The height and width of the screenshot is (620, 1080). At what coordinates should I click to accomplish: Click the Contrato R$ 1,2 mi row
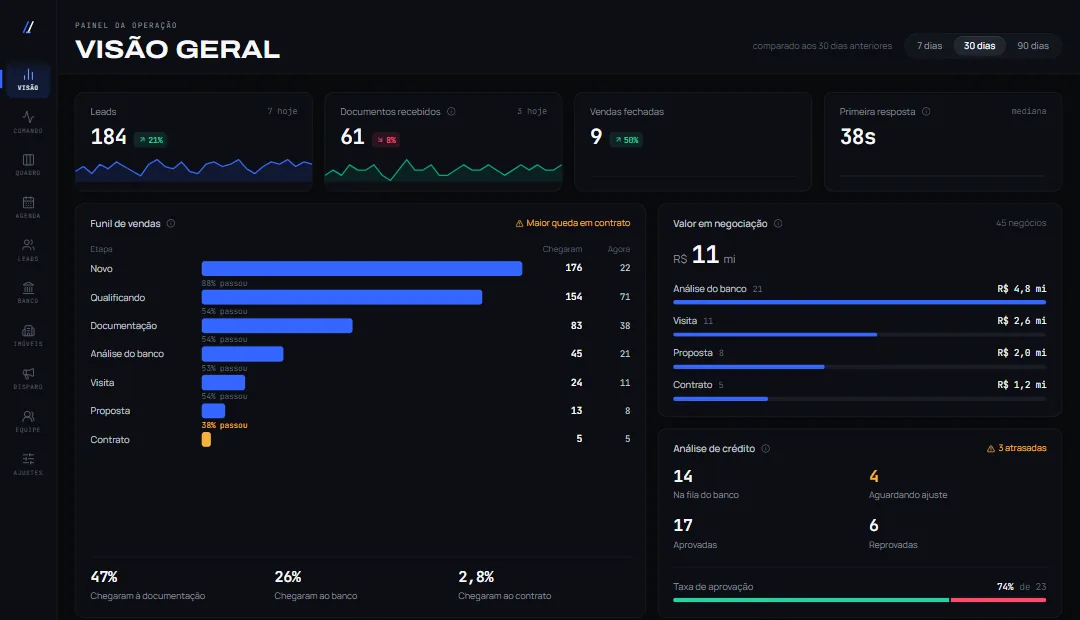(x=860, y=390)
